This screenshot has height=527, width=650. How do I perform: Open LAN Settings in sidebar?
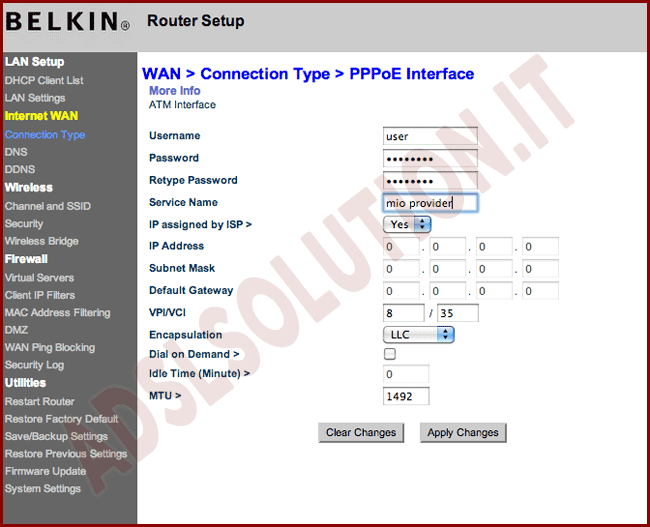point(35,98)
